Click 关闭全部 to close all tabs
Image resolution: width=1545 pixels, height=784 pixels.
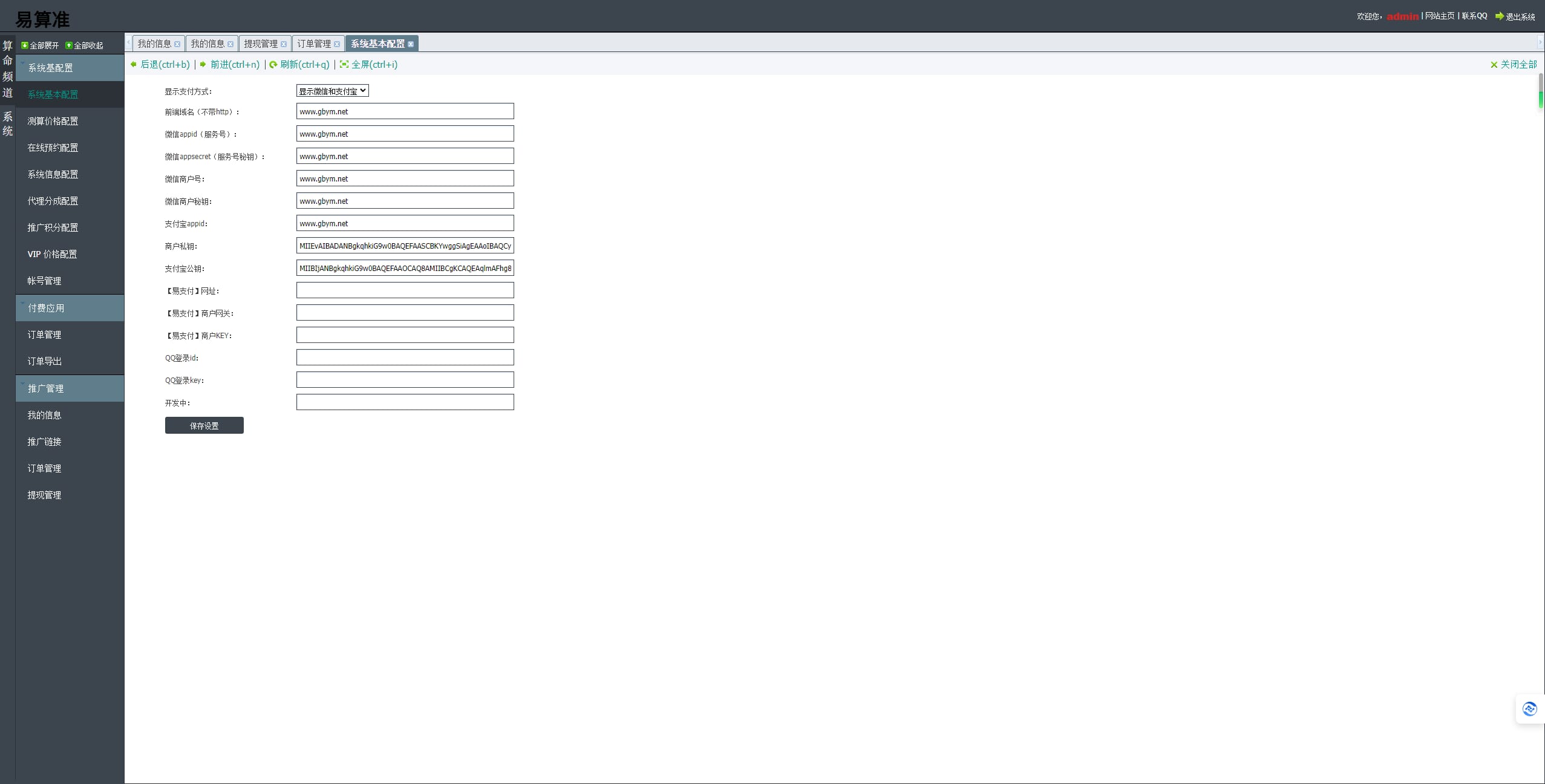pos(1514,65)
